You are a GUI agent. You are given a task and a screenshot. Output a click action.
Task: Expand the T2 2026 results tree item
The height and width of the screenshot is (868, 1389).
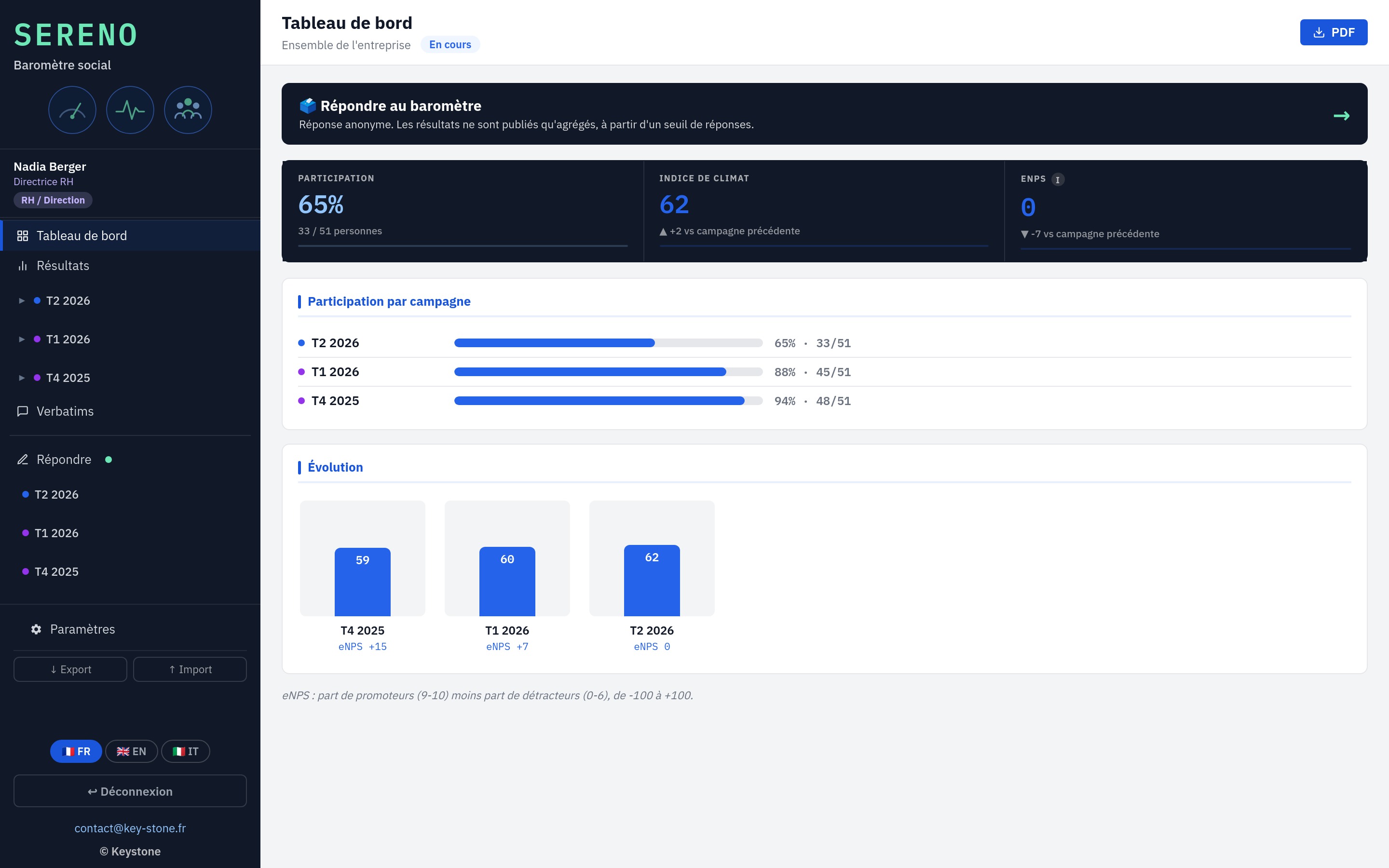click(x=22, y=301)
